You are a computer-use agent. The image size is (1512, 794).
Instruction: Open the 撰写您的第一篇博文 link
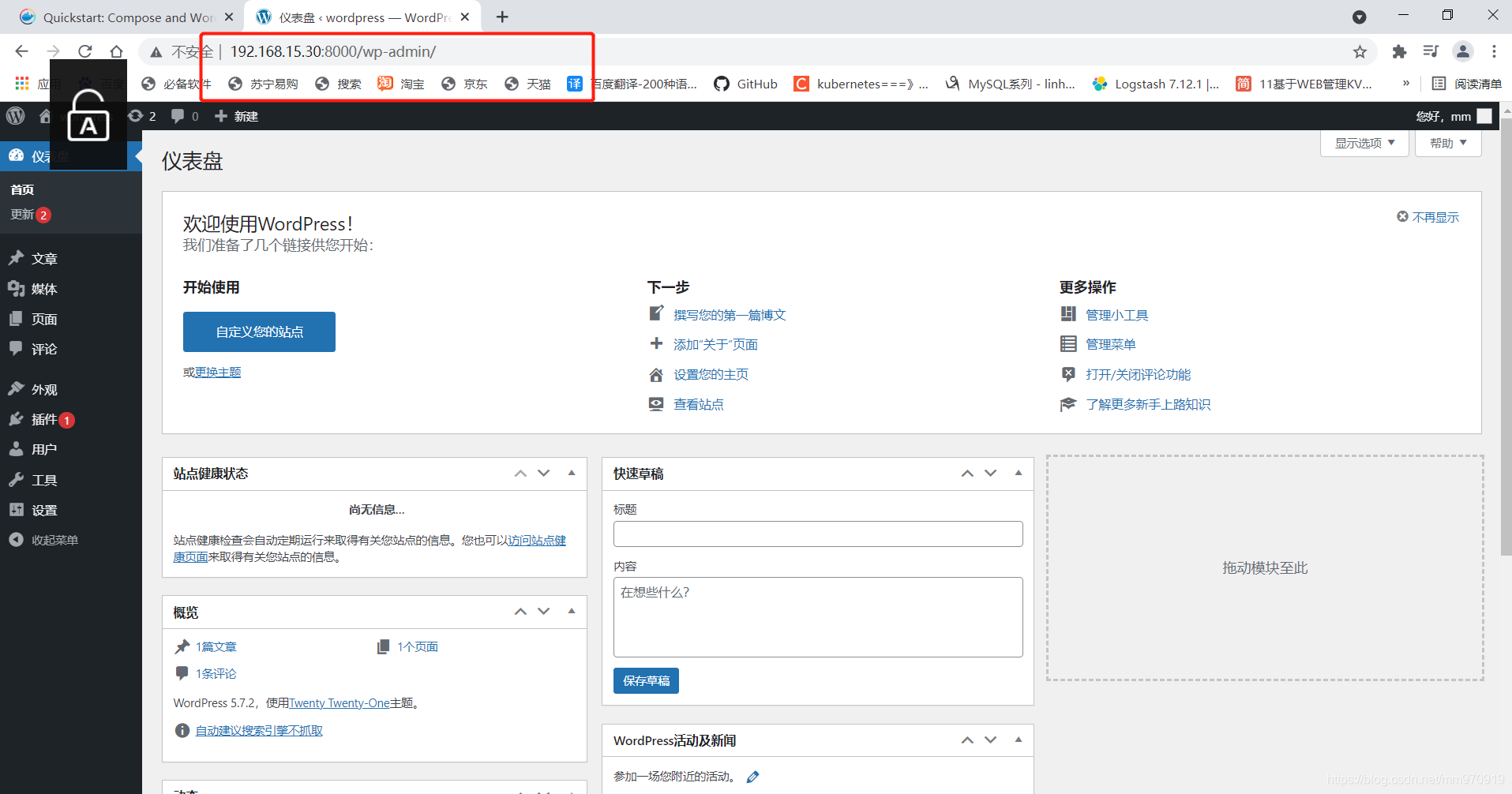[729, 315]
